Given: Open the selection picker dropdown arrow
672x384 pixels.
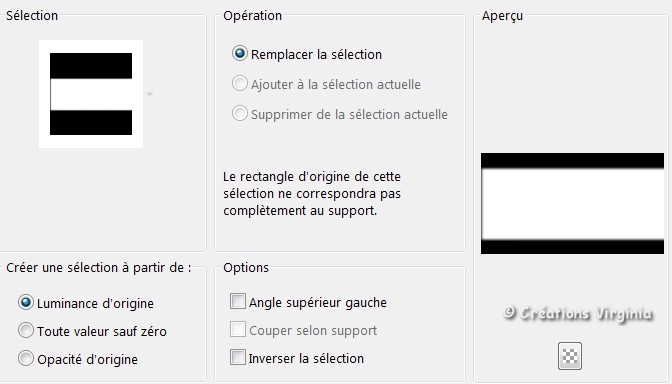Looking at the screenshot, I should pyautogui.click(x=150, y=94).
